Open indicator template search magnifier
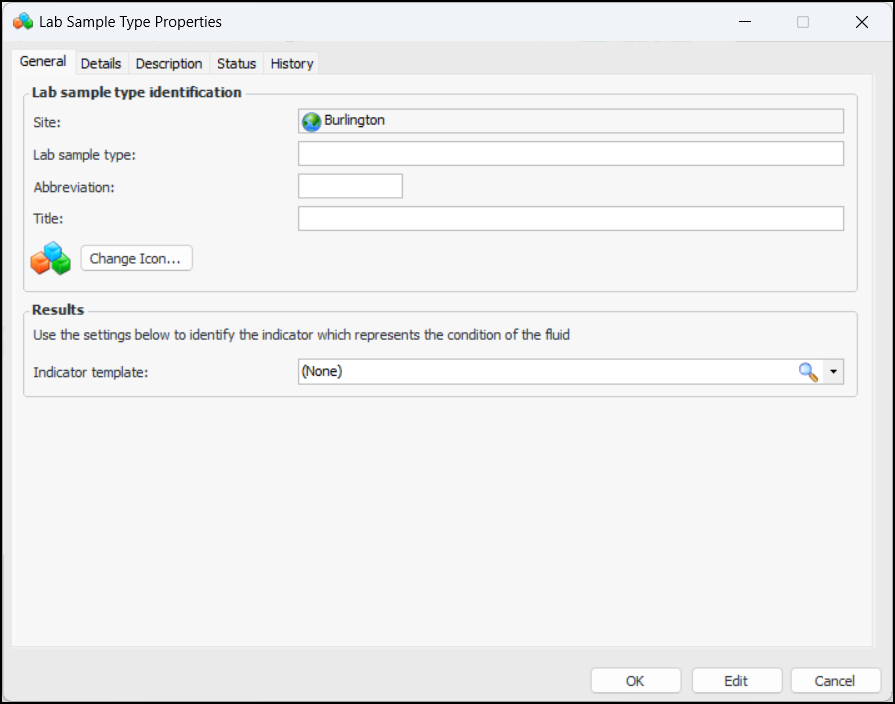The height and width of the screenshot is (704, 895). click(807, 372)
